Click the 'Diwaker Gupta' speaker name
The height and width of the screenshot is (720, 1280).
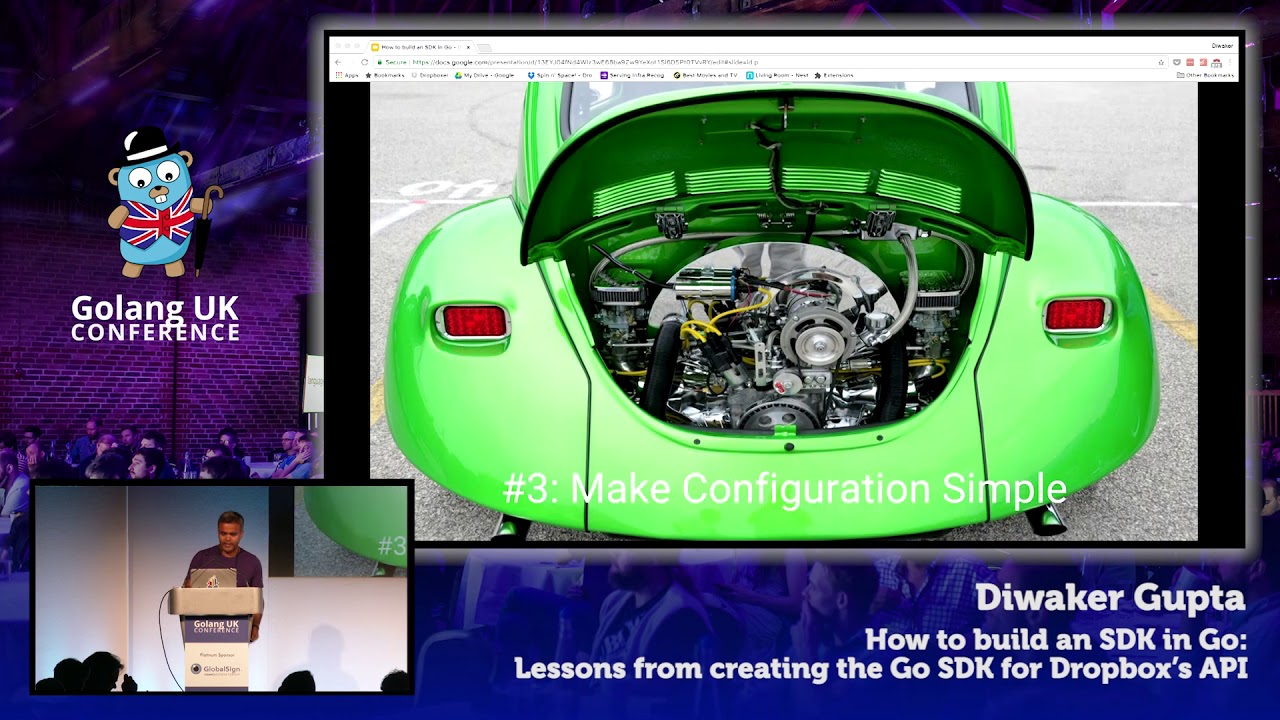click(x=1110, y=598)
